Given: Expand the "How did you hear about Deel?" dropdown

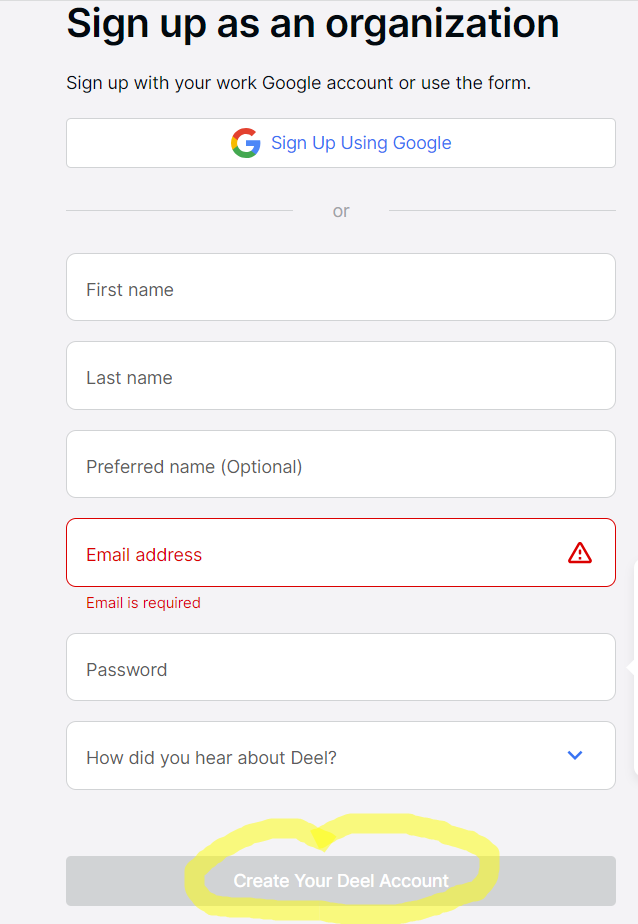Looking at the screenshot, I should (340, 756).
